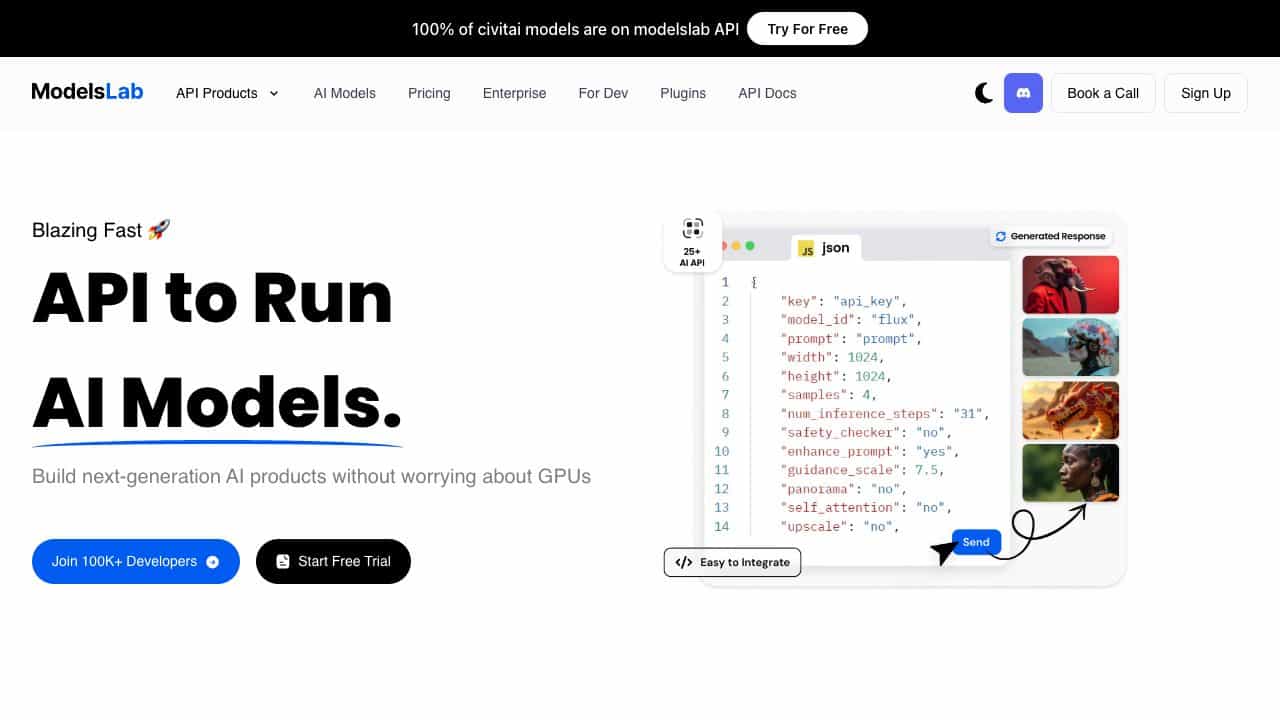
Task: Click the "samples": 4 code line
Action: (x=828, y=395)
